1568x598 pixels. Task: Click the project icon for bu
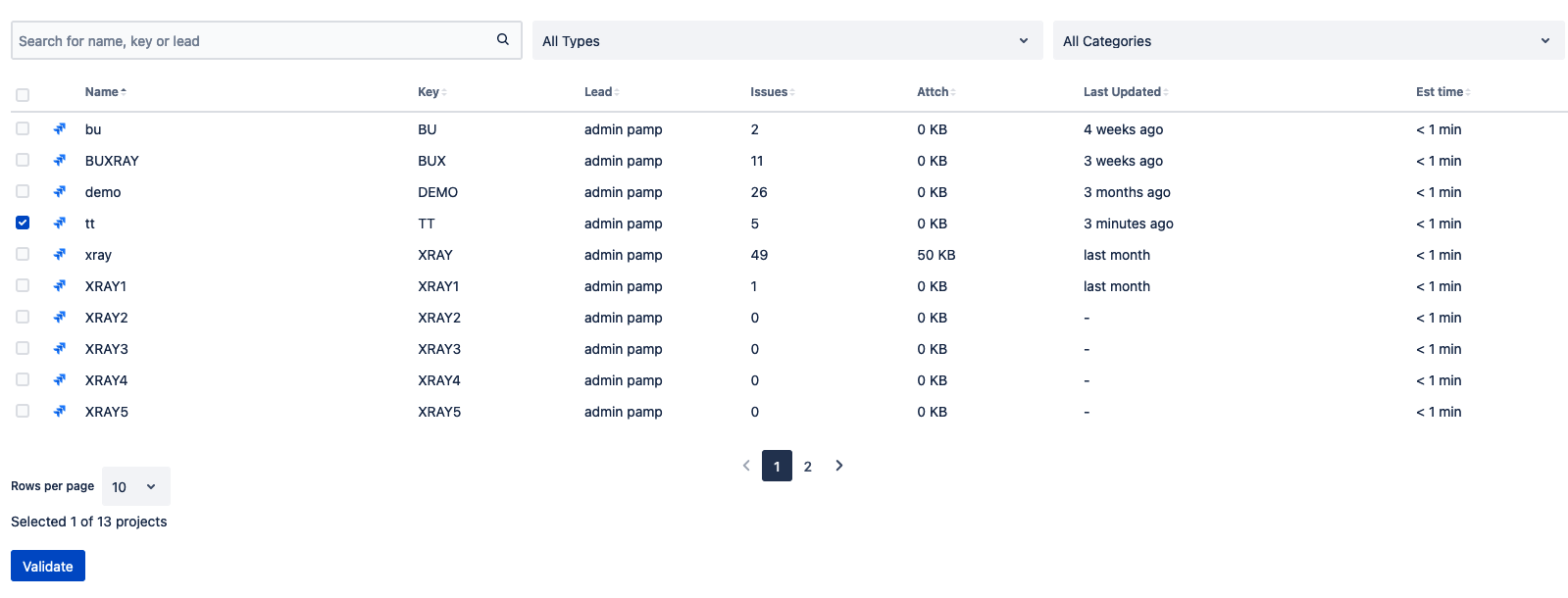pos(60,129)
